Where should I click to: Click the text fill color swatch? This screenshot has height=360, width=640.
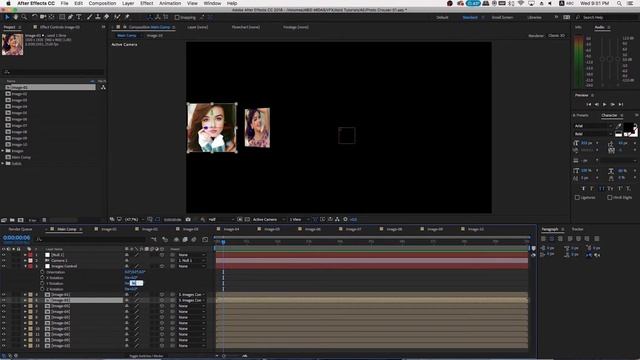tap(629, 128)
